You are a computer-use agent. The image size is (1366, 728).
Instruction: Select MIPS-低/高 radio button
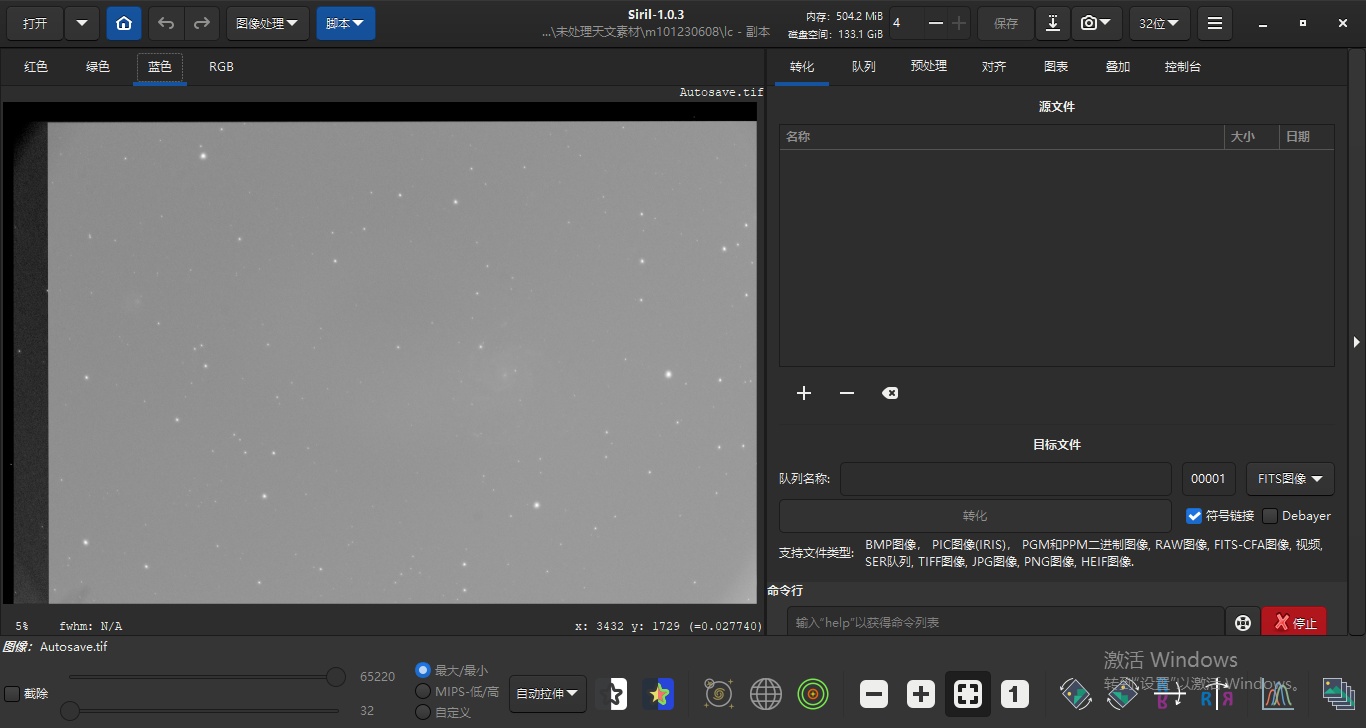[423, 691]
